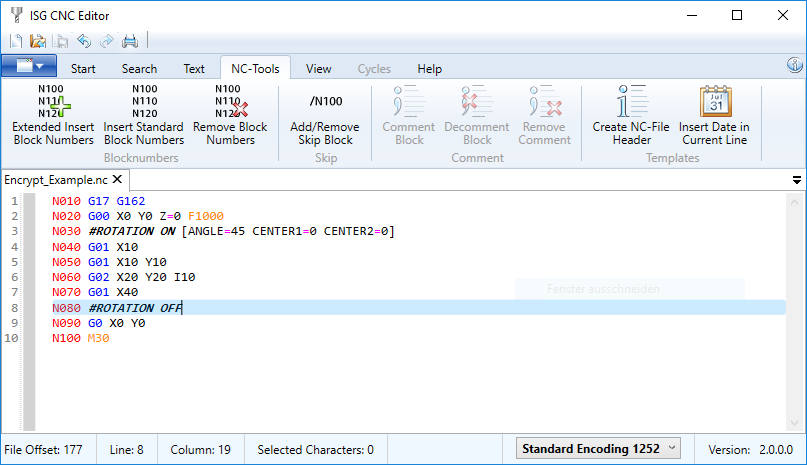Click the editor scrollbar up arrow
Screen dimensions: 807x465
794,202
